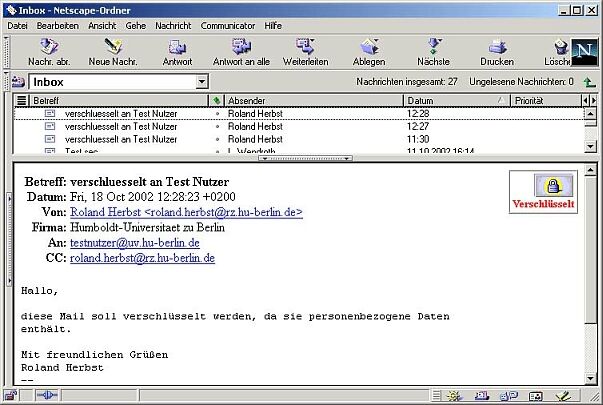Click the Roland Herbst sender email link
Screen dimensions: 603x405
(x=186, y=213)
